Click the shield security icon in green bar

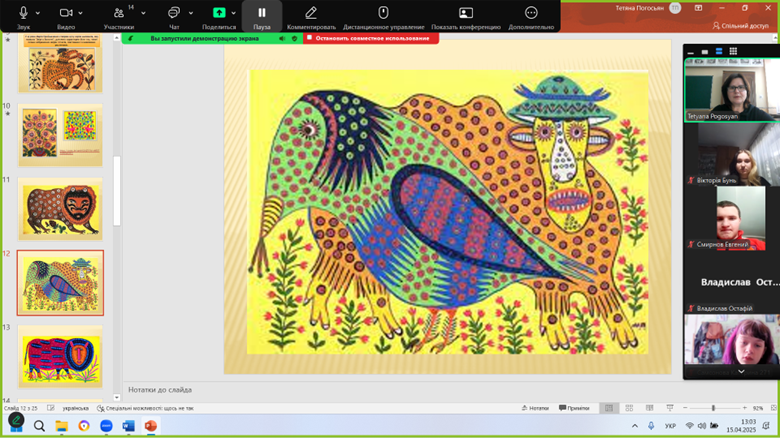click(x=294, y=38)
